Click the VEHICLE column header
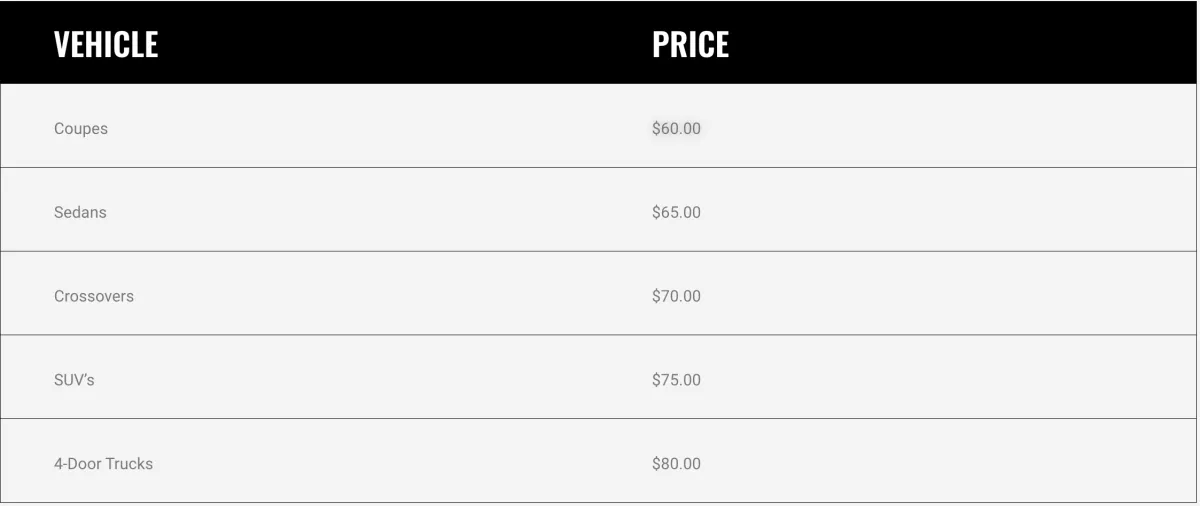The height and width of the screenshot is (506, 1200). tap(106, 44)
